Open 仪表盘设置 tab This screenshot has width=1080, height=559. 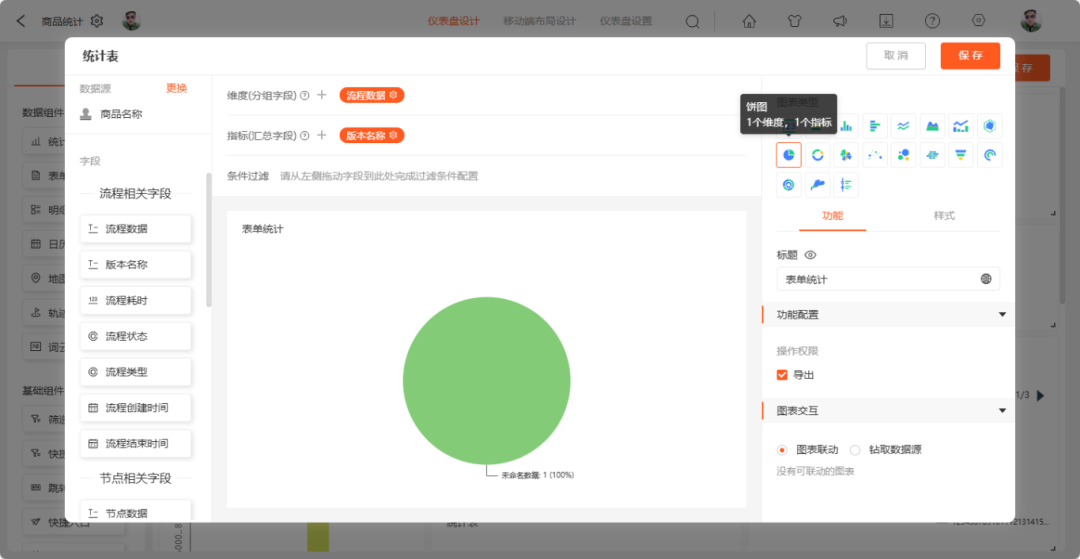coord(625,21)
